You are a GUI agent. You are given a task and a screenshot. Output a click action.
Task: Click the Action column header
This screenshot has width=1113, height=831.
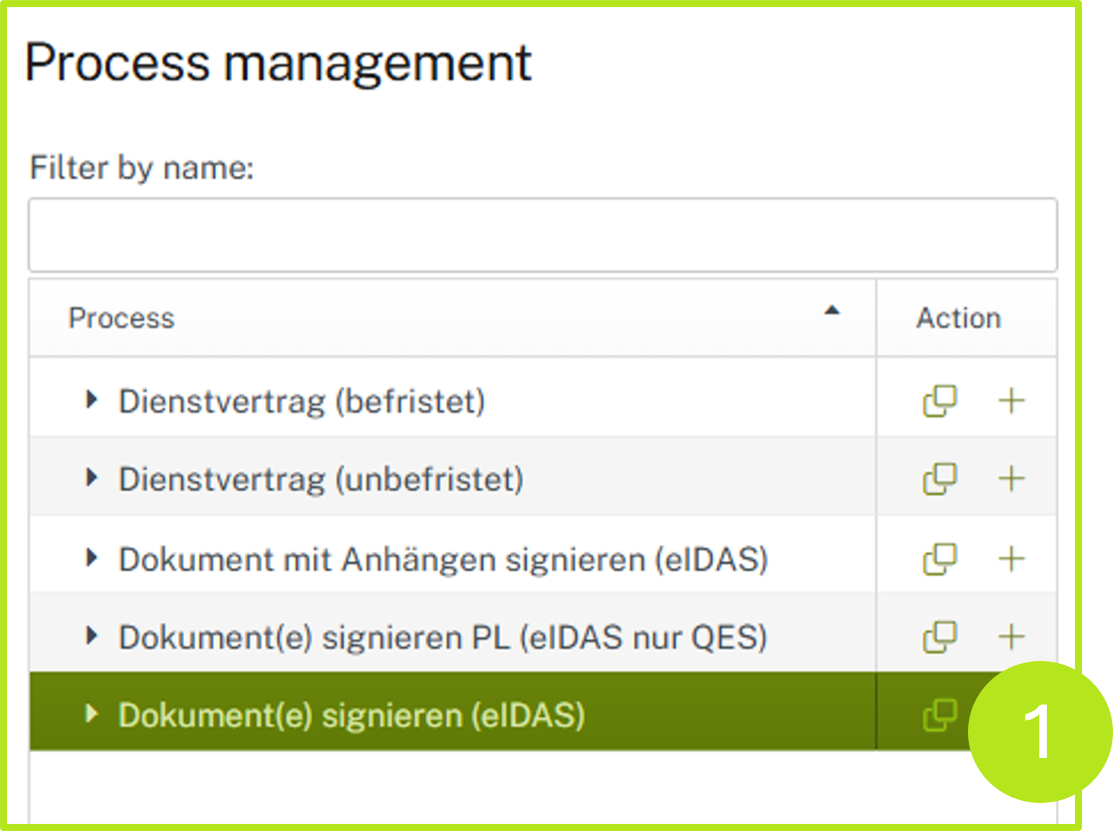(x=958, y=318)
